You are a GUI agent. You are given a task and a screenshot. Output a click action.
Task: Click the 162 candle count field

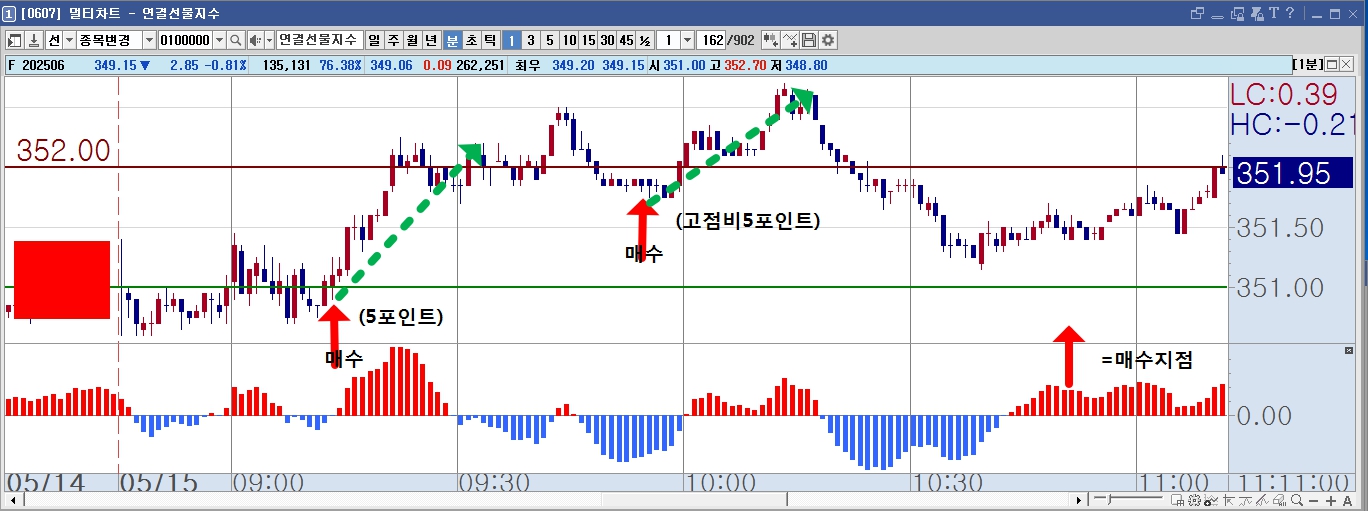click(712, 40)
